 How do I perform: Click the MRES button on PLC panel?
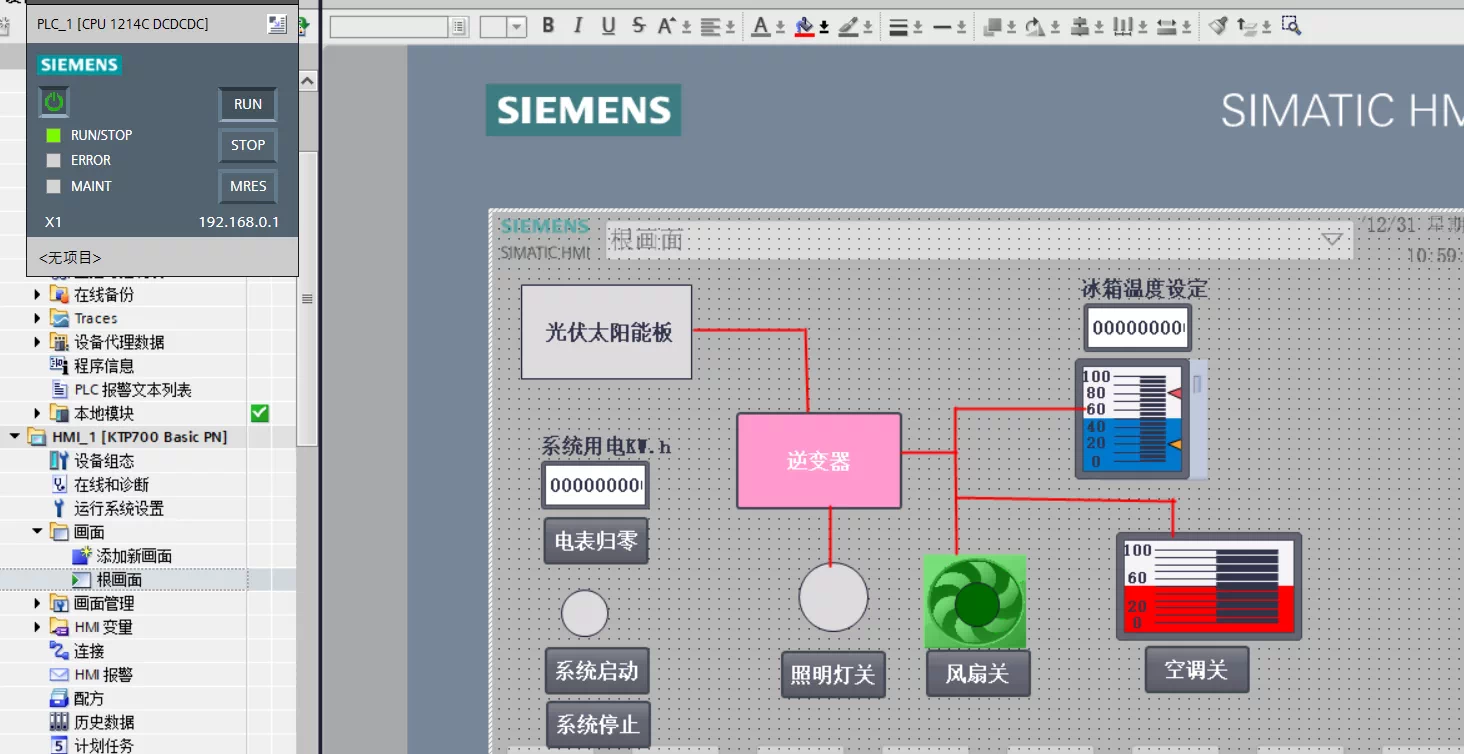(x=248, y=186)
